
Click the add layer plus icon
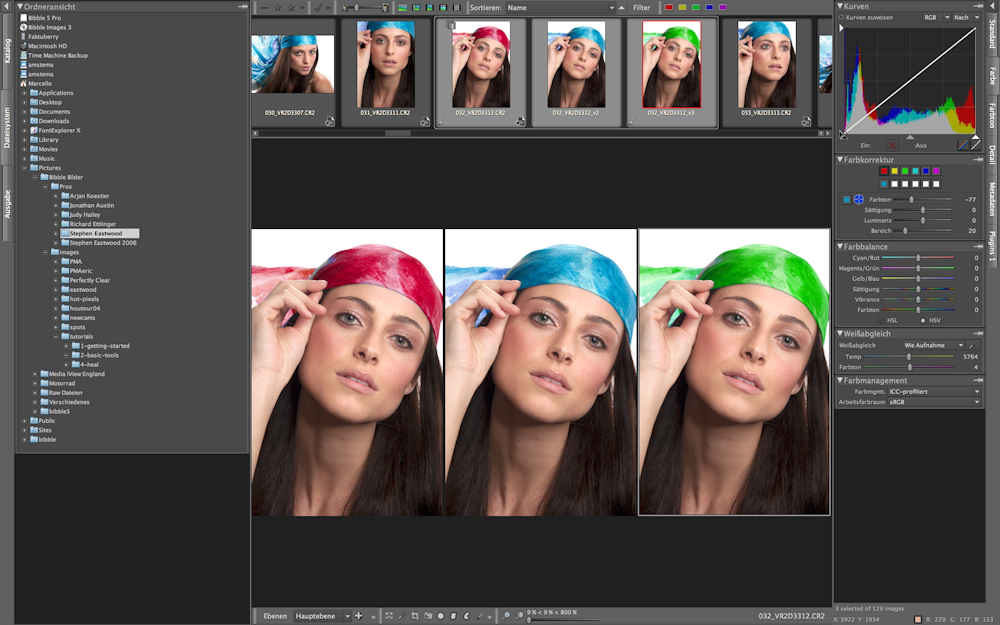pos(358,616)
